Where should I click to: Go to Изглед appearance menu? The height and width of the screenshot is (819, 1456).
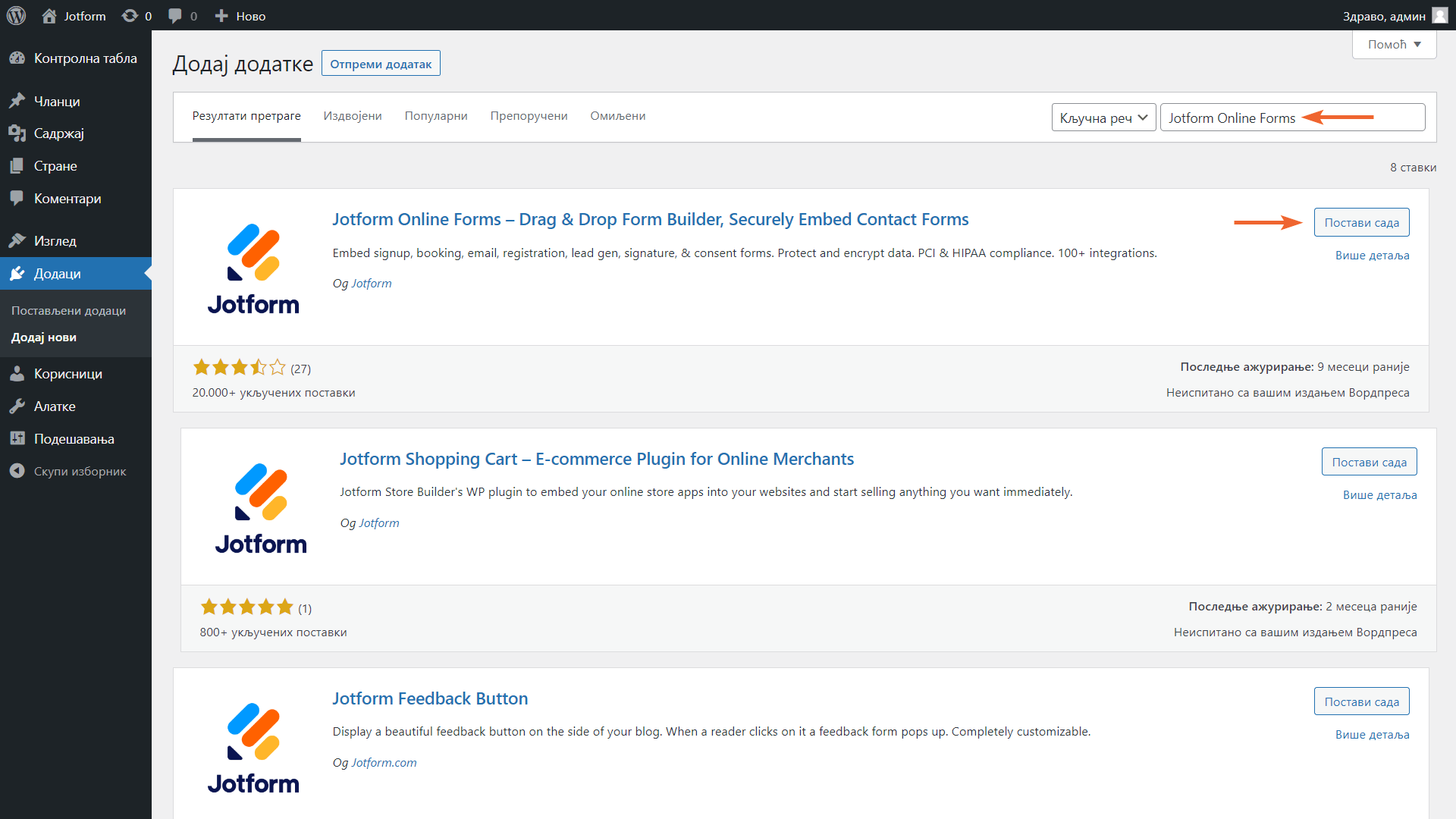[55, 240]
